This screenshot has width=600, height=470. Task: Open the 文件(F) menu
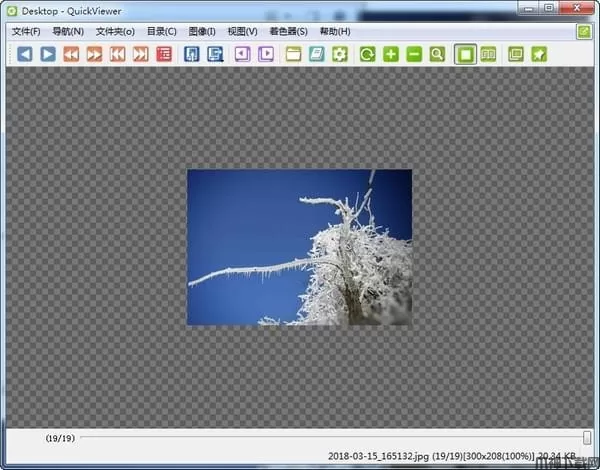(26, 31)
